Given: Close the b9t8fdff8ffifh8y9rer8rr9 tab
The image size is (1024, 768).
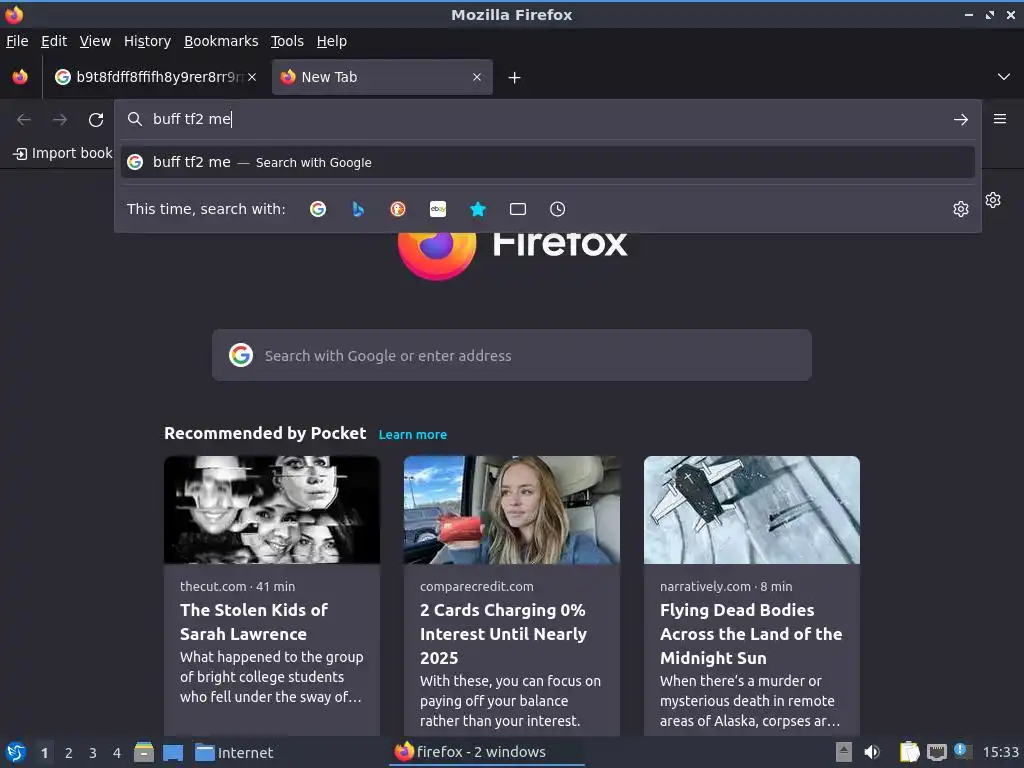Looking at the screenshot, I should point(252,77).
